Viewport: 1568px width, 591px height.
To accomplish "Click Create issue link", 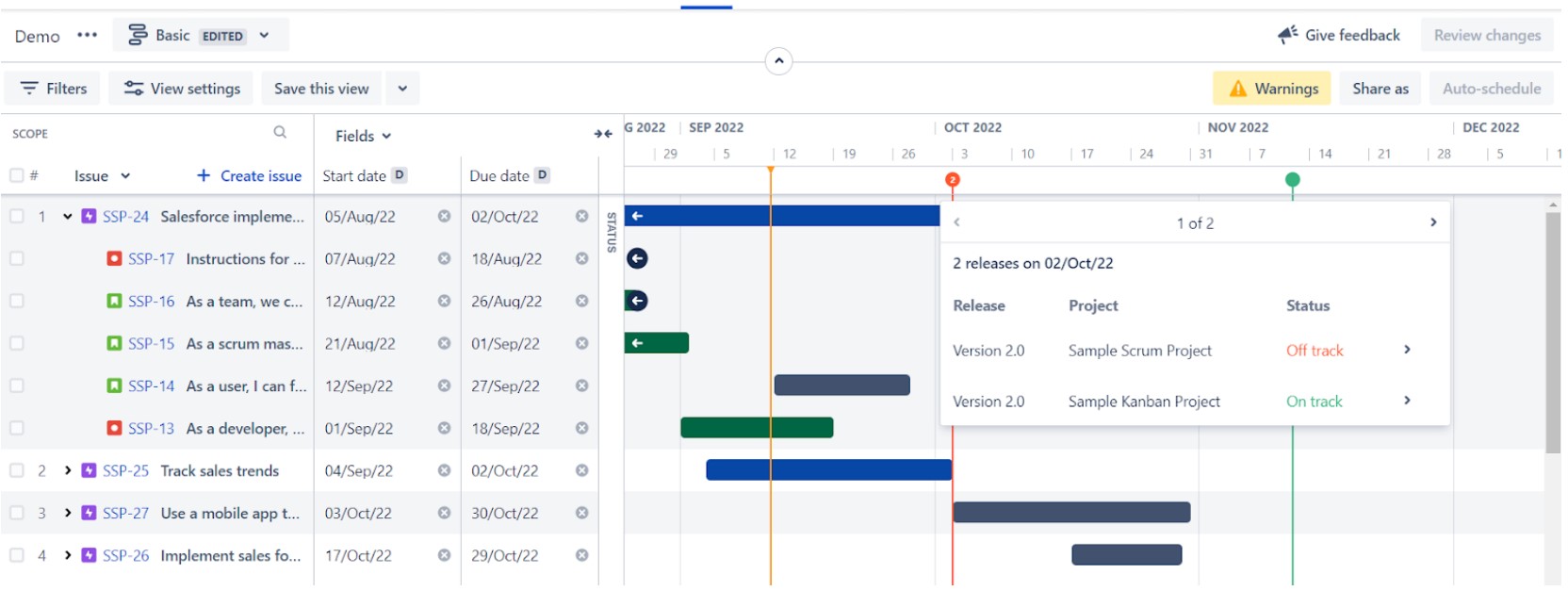I will pos(250,175).
